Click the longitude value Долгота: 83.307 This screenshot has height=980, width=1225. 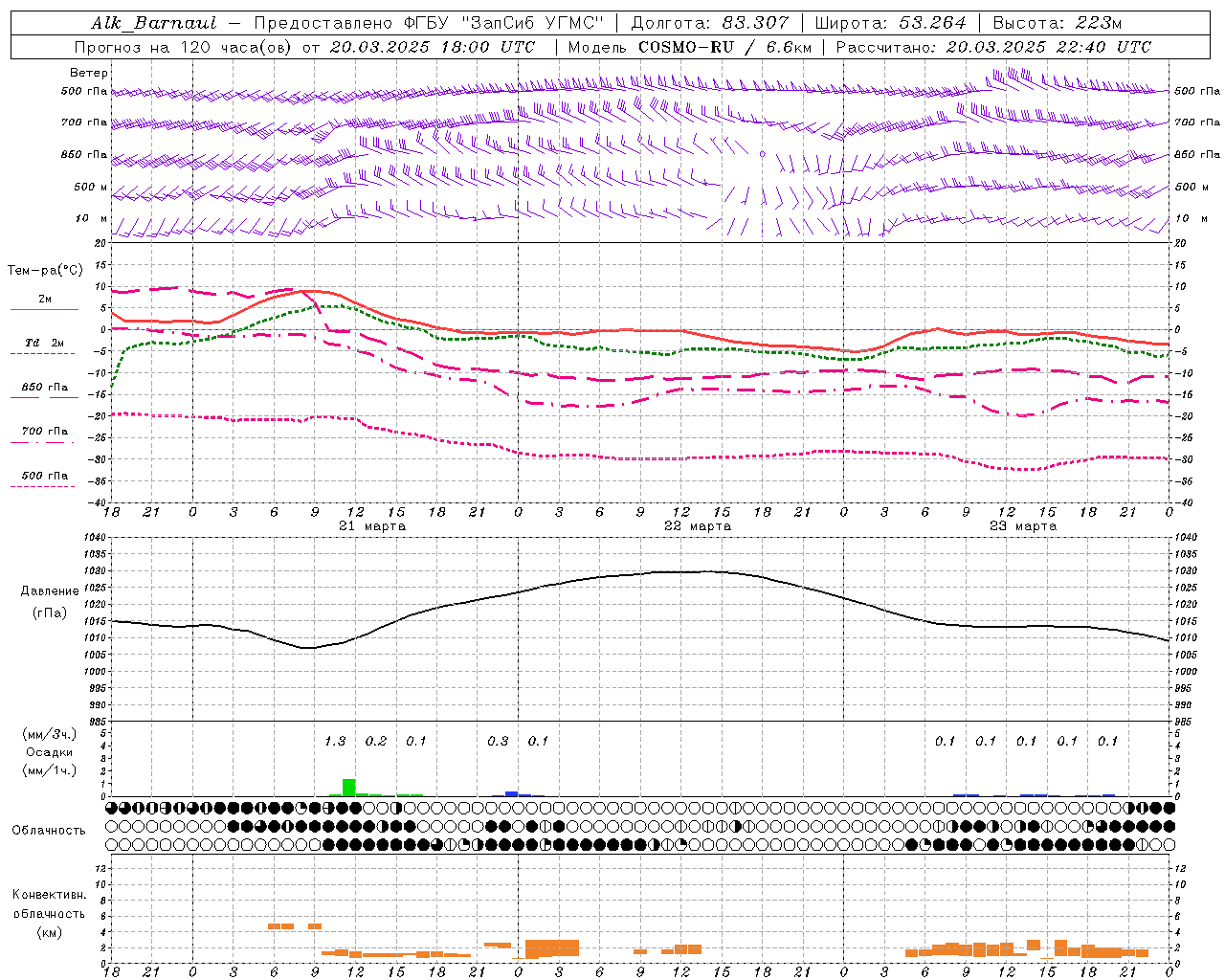pos(710,23)
